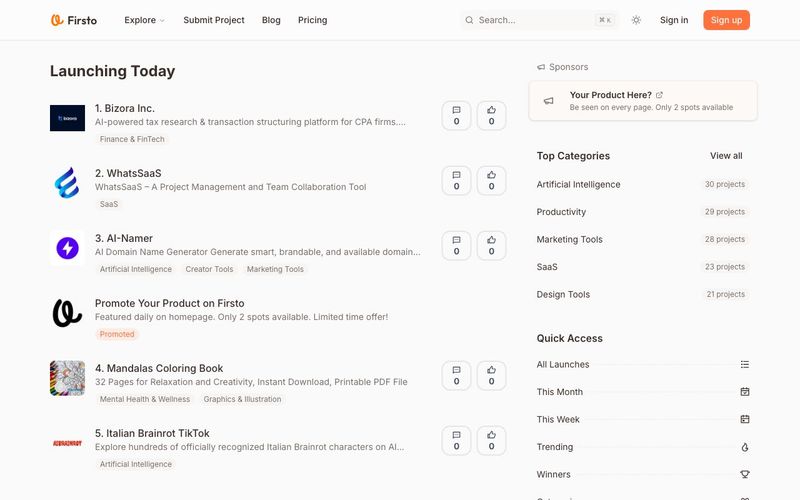Click the Your Product Here? sponsor card
This screenshot has height=500, width=800.
pos(643,101)
